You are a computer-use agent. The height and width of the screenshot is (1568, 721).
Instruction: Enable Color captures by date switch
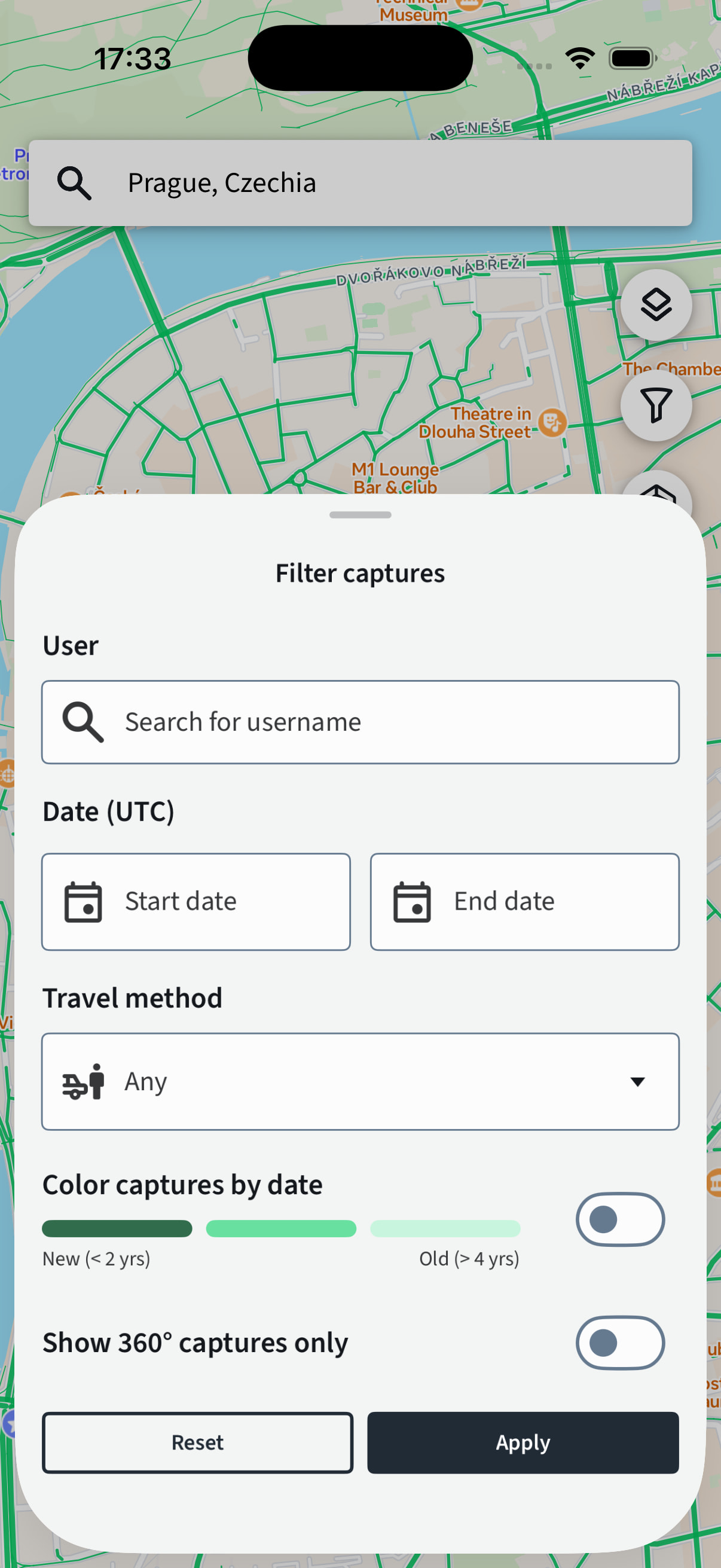tap(620, 1219)
